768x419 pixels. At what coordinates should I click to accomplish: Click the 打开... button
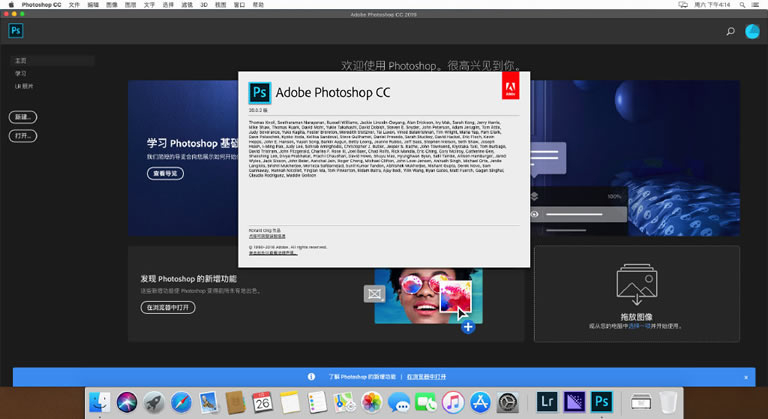pyautogui.click(x=23, y=136)
